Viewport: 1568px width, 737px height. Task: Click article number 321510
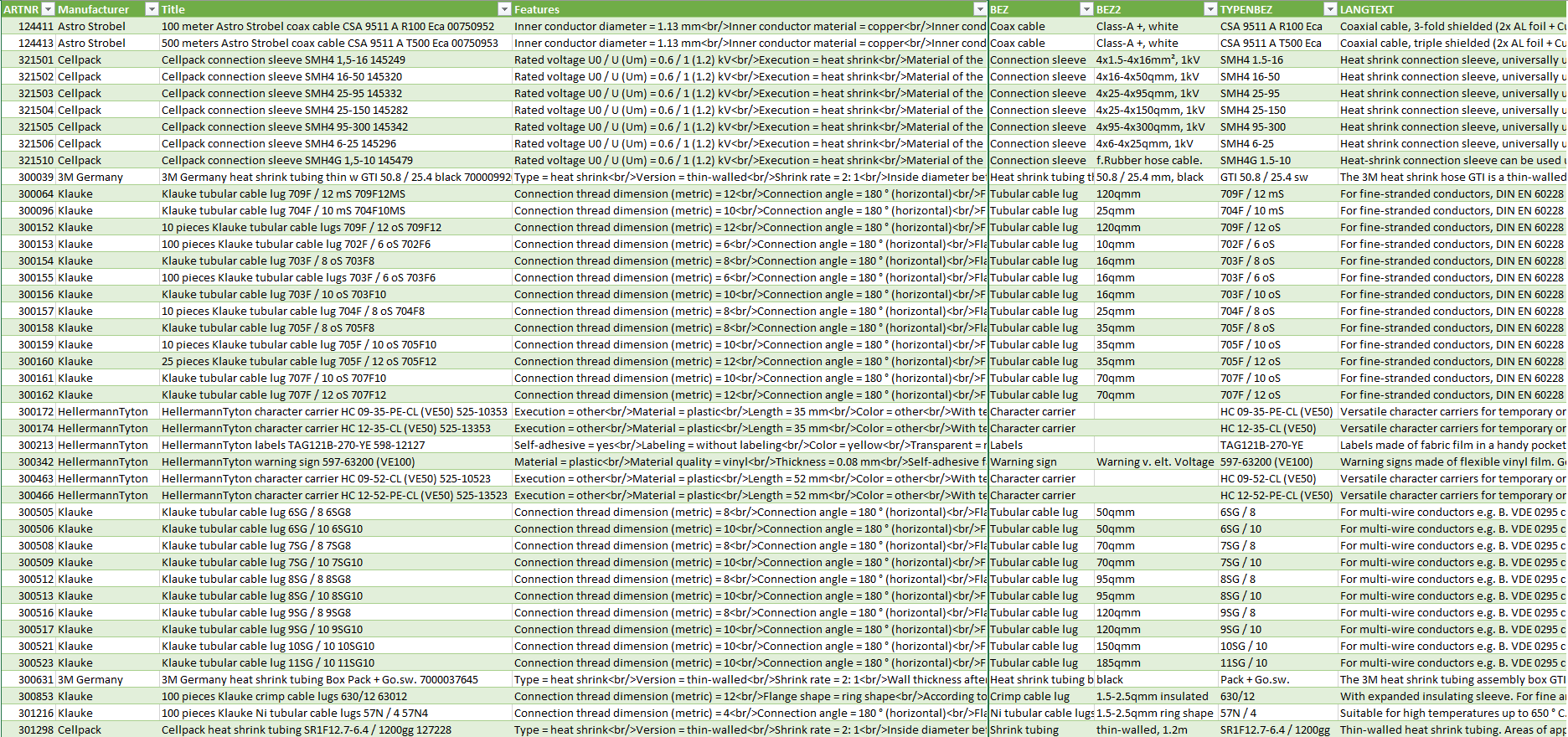tap(28, 160)
